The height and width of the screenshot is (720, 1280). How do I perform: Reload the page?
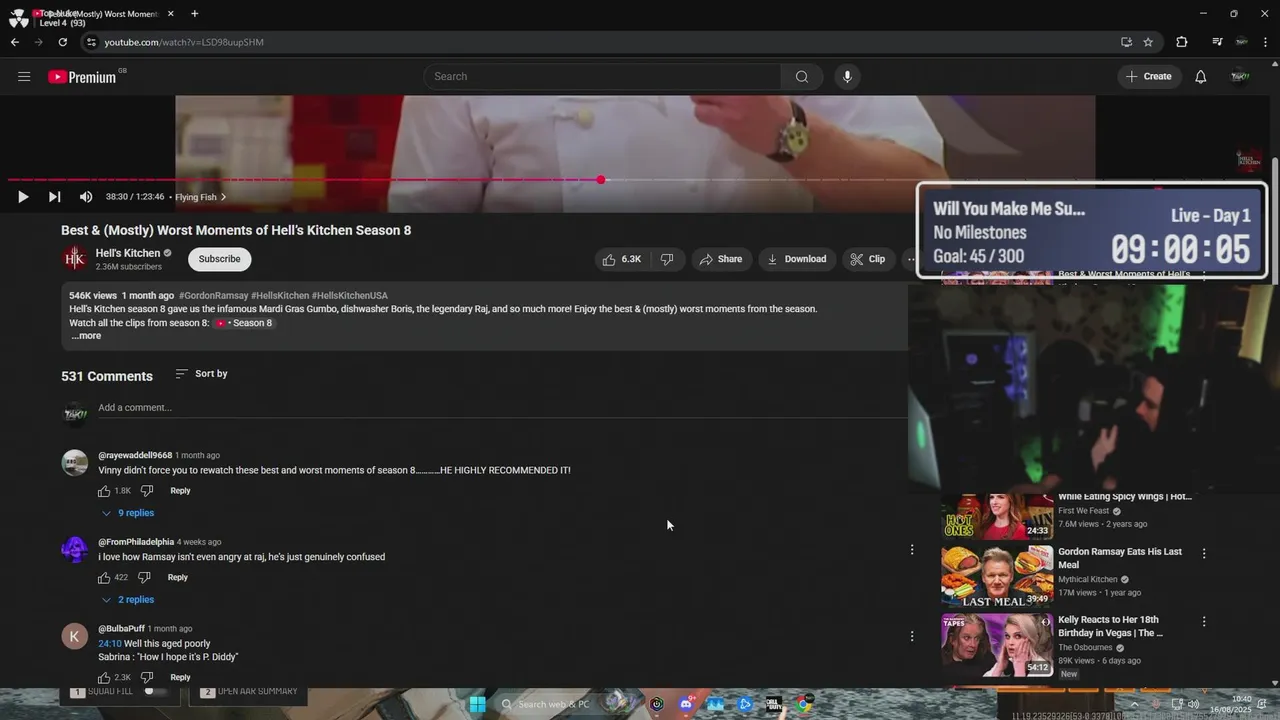point(62,42)
